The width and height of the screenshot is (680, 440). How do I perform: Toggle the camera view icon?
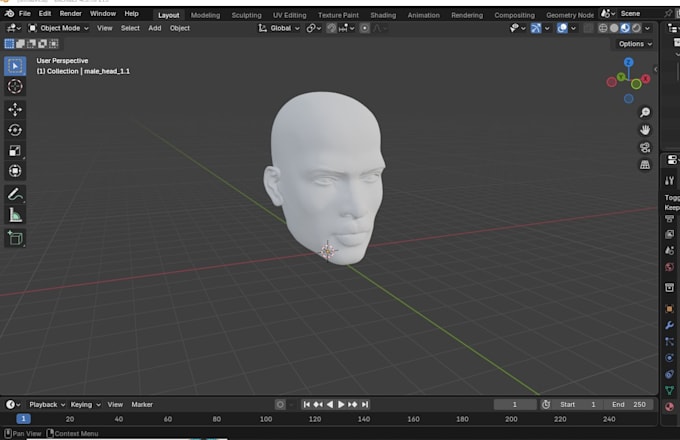coord(645,147)
